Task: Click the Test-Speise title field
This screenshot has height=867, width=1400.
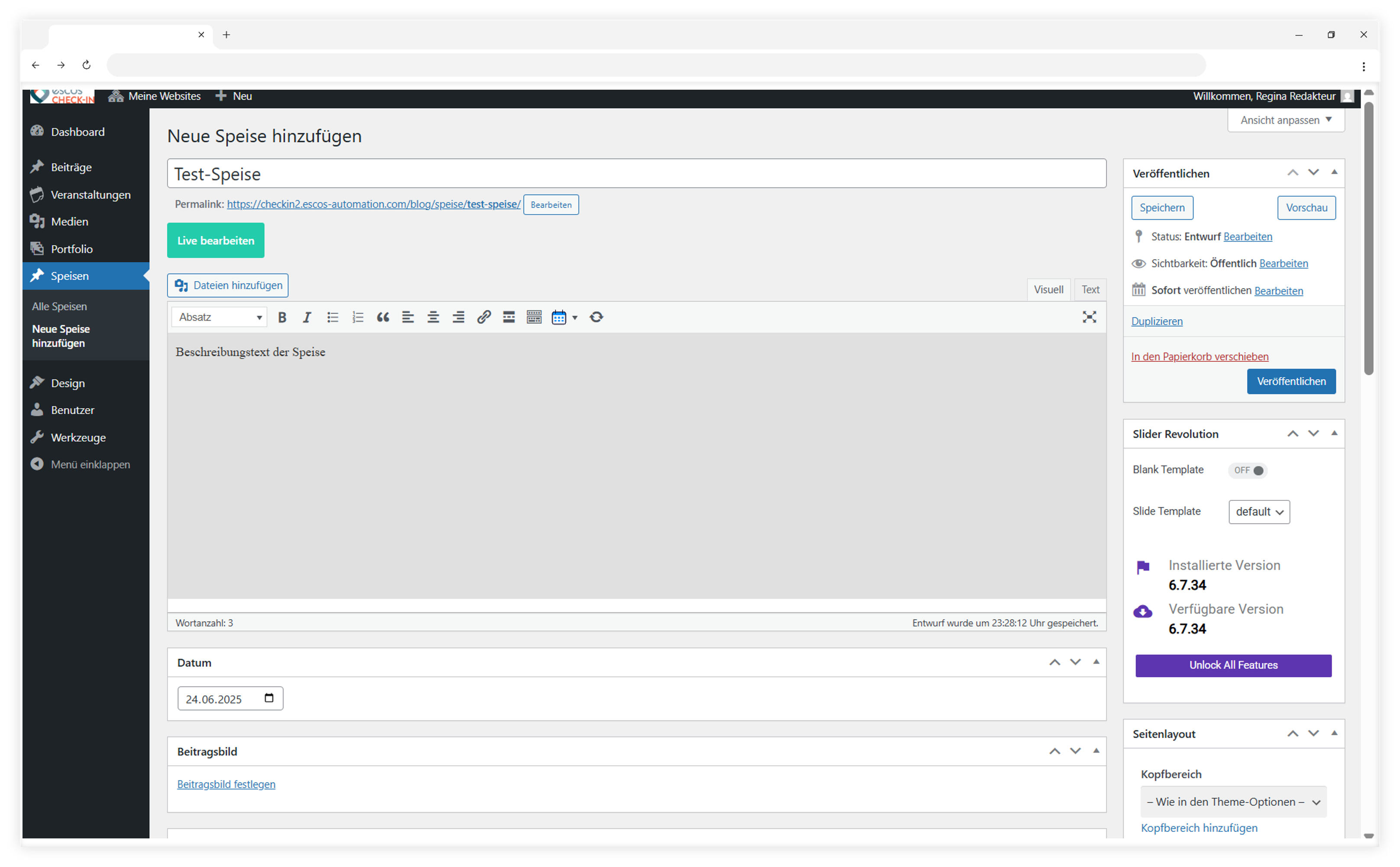Action: [x=637, y=174]
